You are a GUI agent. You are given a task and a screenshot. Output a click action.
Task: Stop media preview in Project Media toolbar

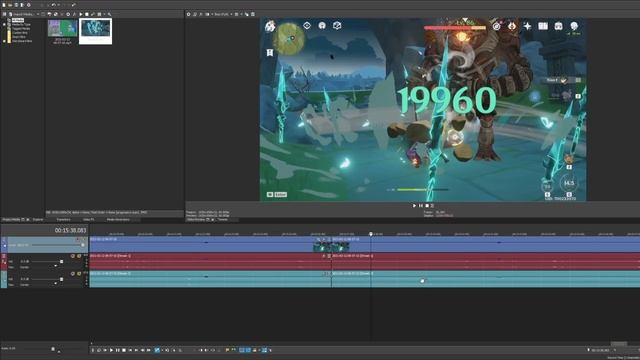(87, 14)
